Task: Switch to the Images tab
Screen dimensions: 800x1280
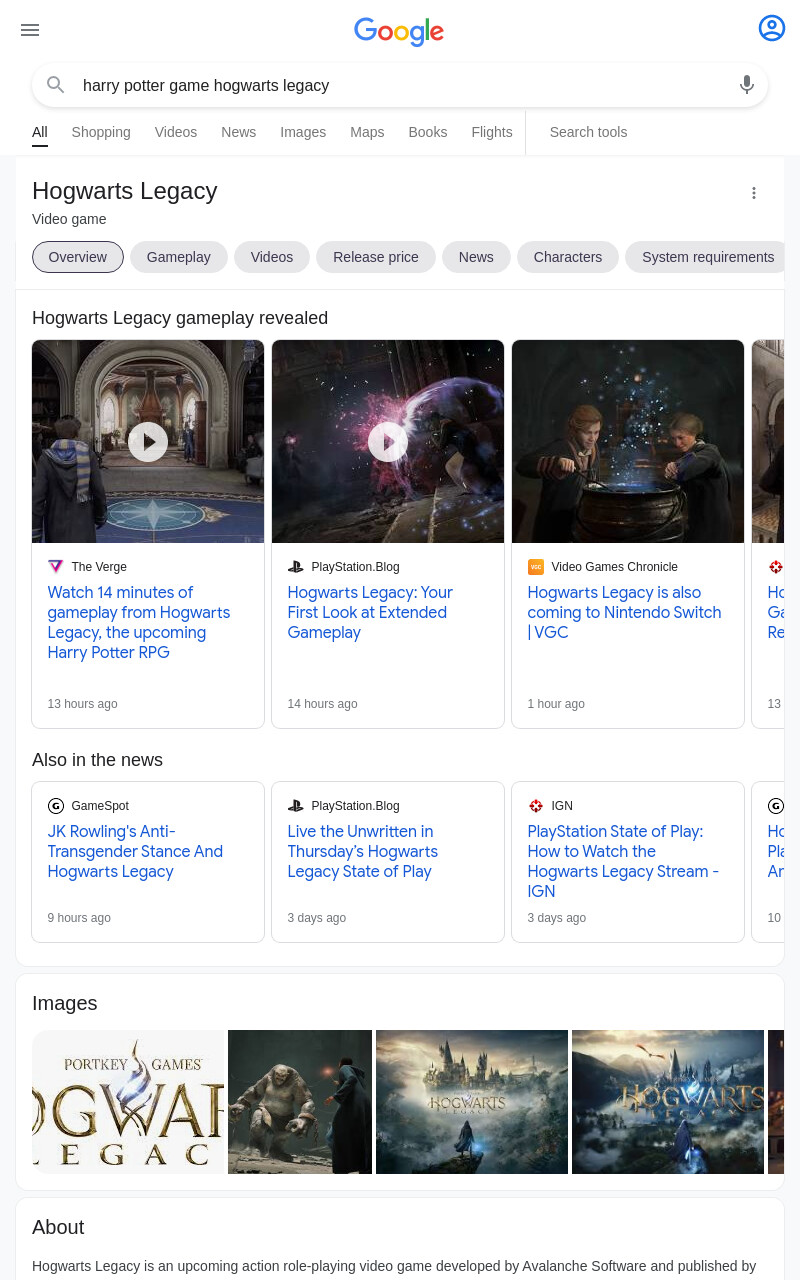Action: [x=303, y=132]
